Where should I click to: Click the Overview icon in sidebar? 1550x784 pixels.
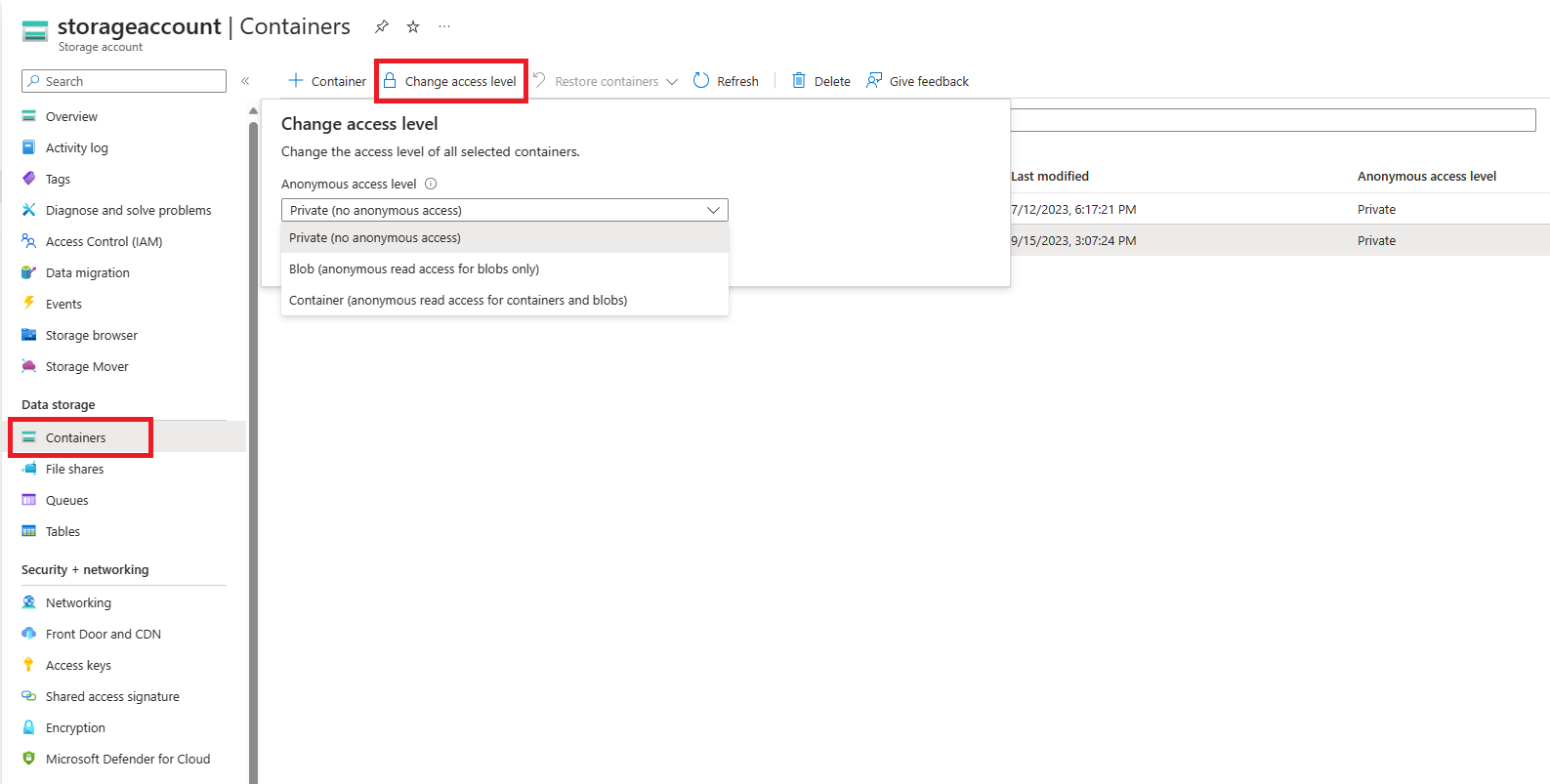(x=29, y=116)
